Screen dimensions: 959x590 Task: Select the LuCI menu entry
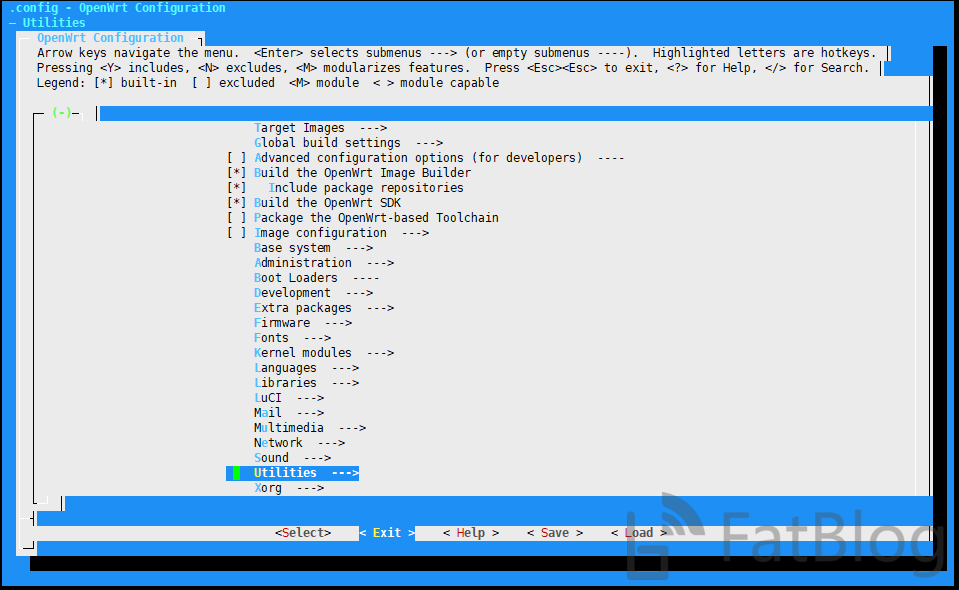(x=289, y=398)
